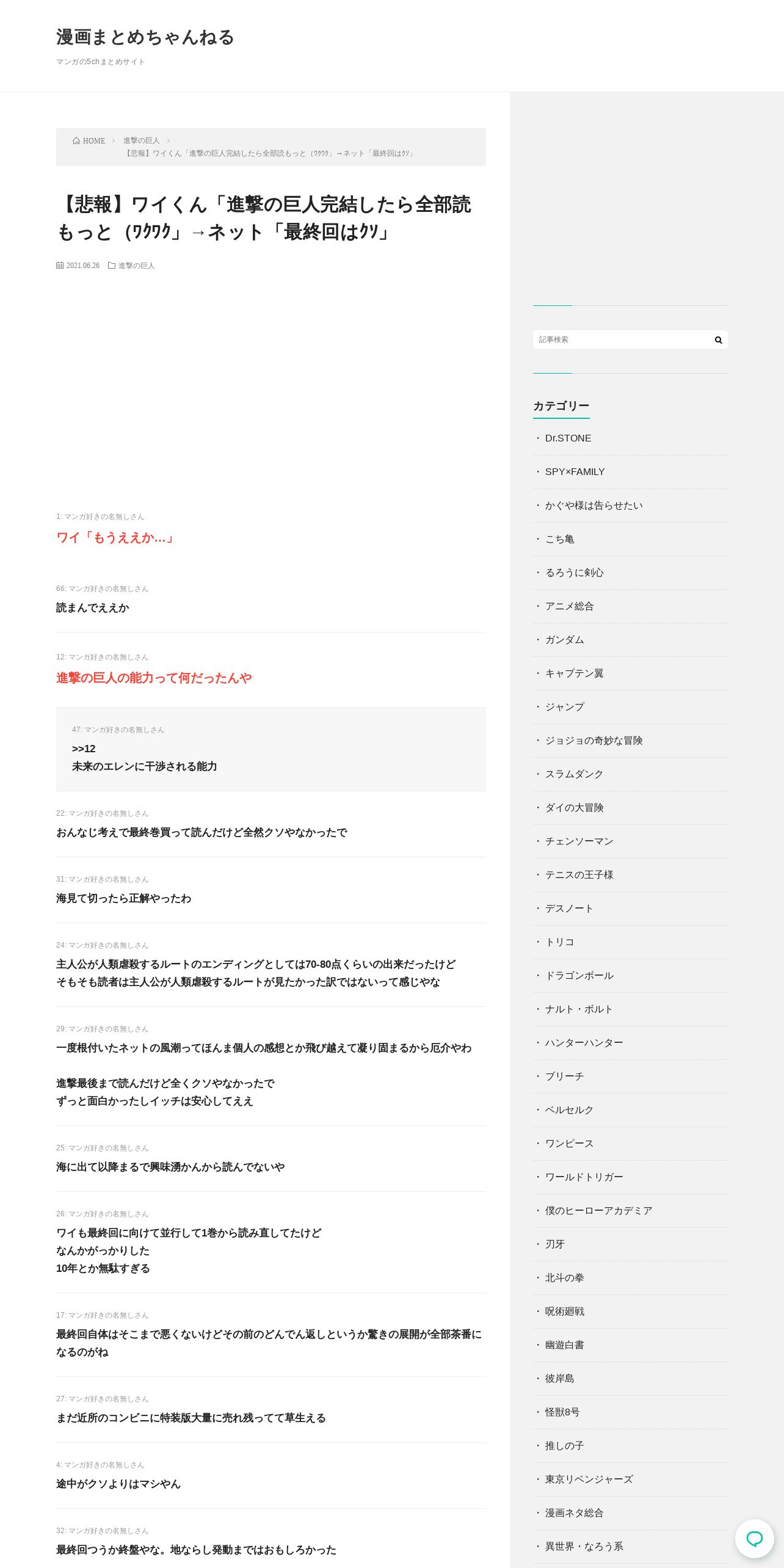
Task: Select the ダイの大冒険 category
Action: [x=574, y=808]
